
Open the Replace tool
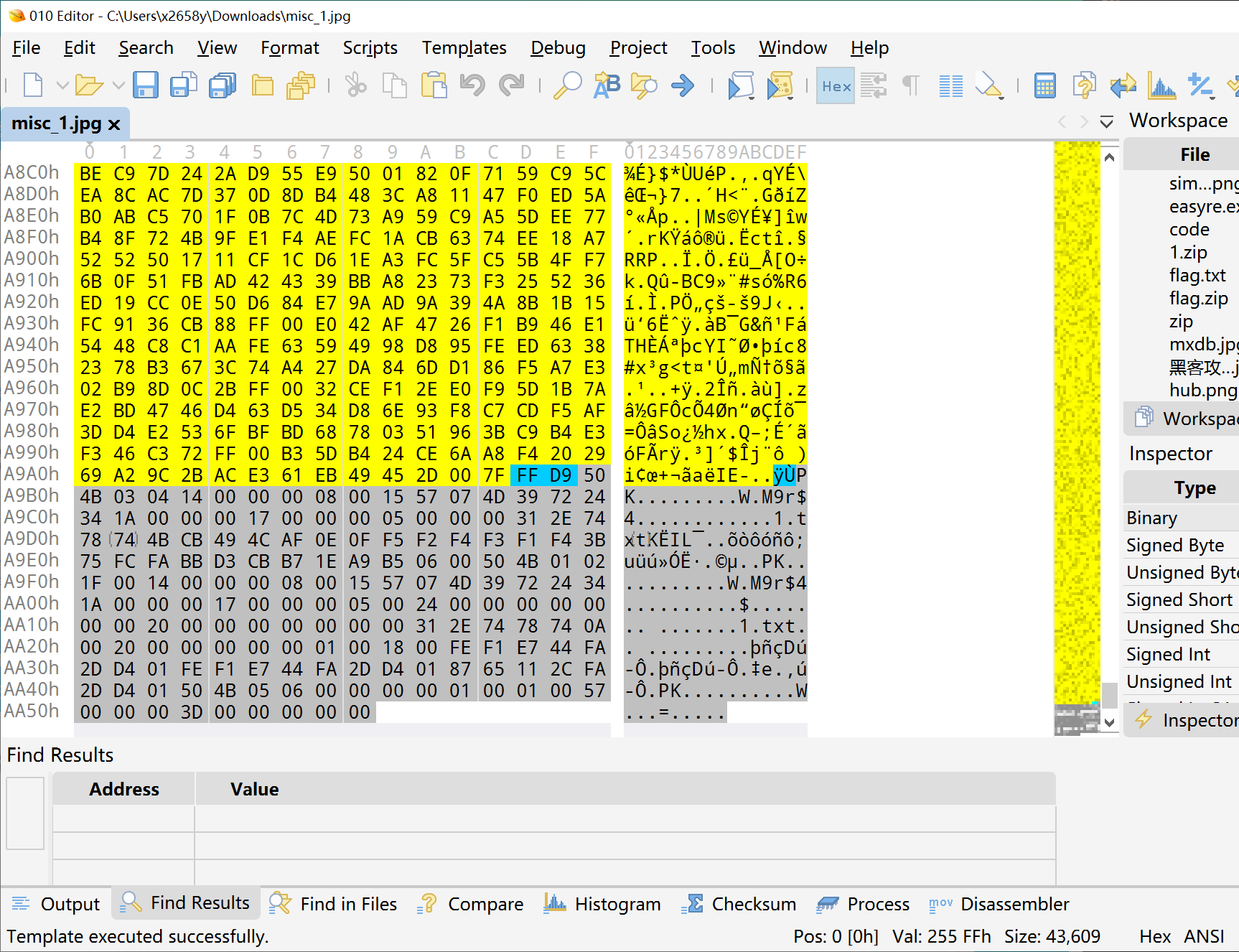click(x=607, y=85)
